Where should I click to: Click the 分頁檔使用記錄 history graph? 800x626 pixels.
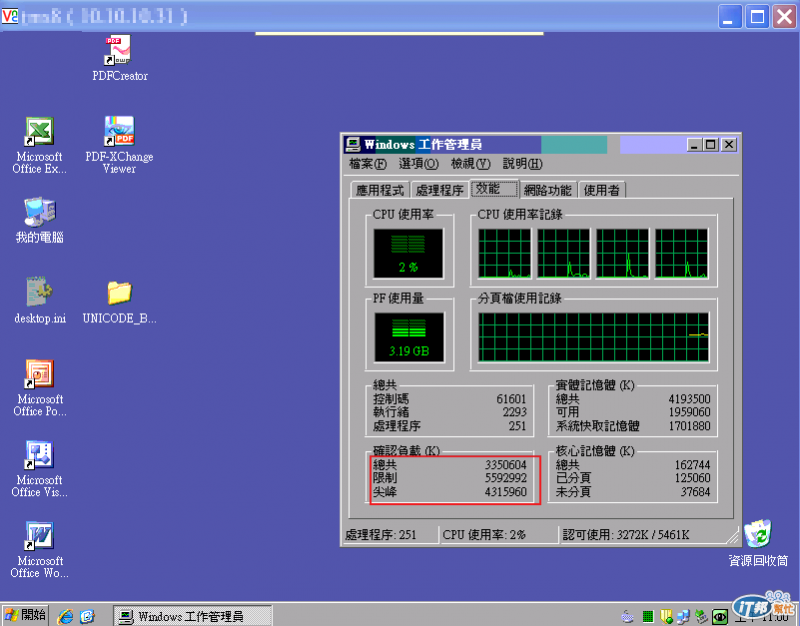593,337
